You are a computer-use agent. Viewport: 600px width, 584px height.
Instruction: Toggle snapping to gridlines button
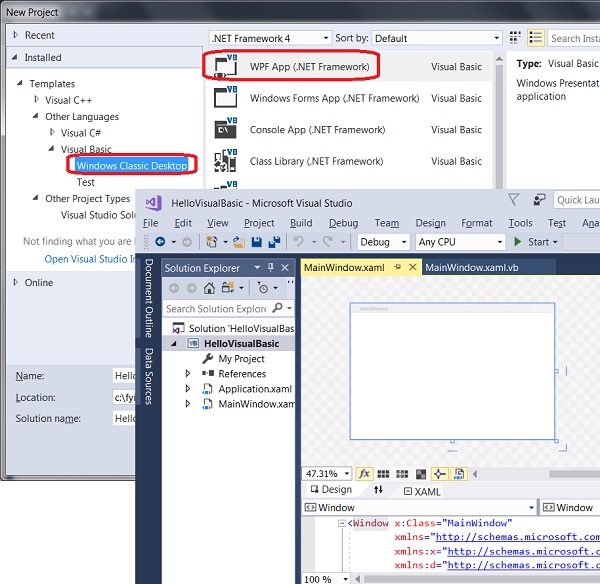click(x=402, y=474)
